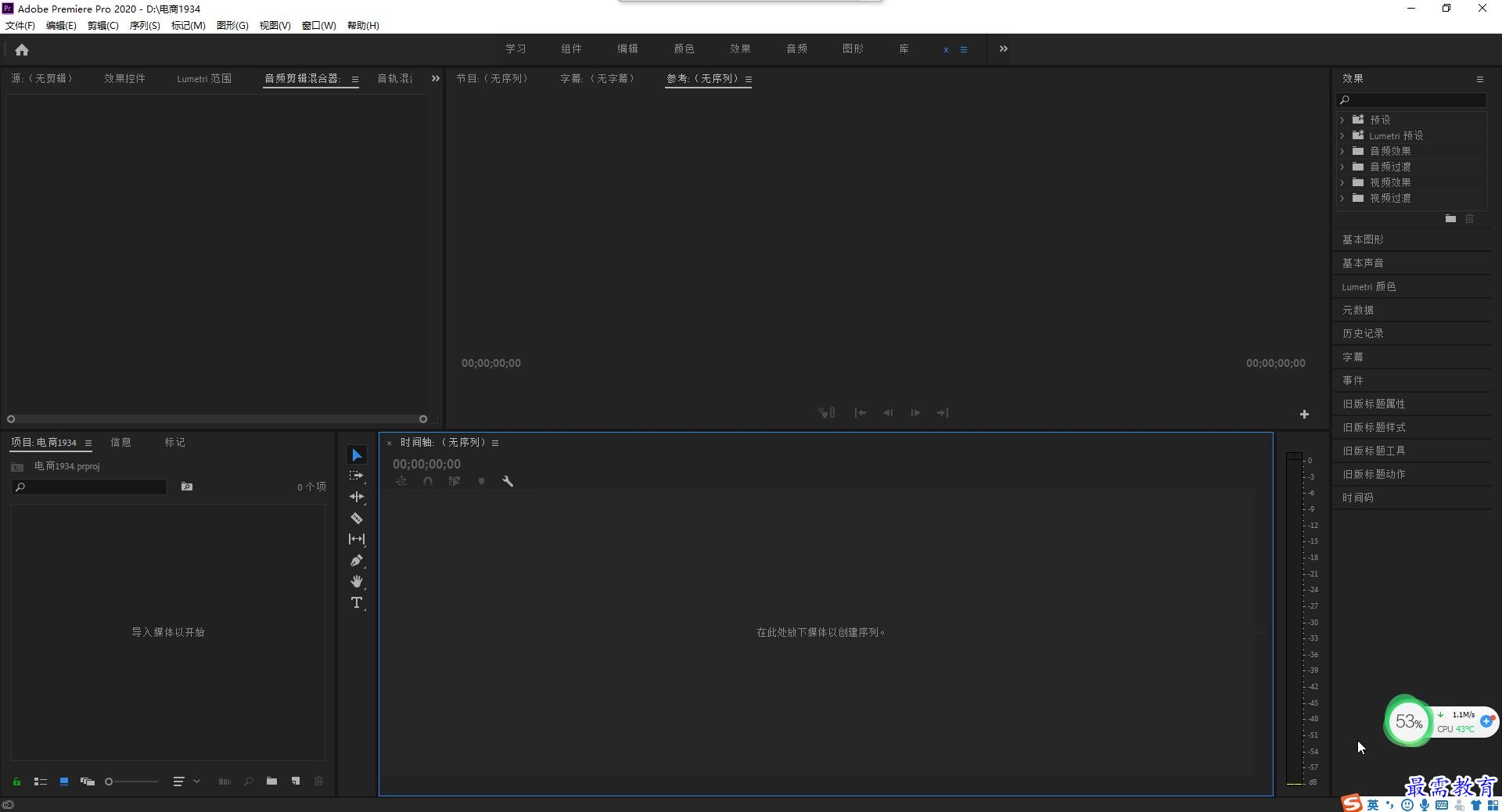1502x812 pixels.
Task: Open the 效果 panel hamburger menu
Action: 1480,79
